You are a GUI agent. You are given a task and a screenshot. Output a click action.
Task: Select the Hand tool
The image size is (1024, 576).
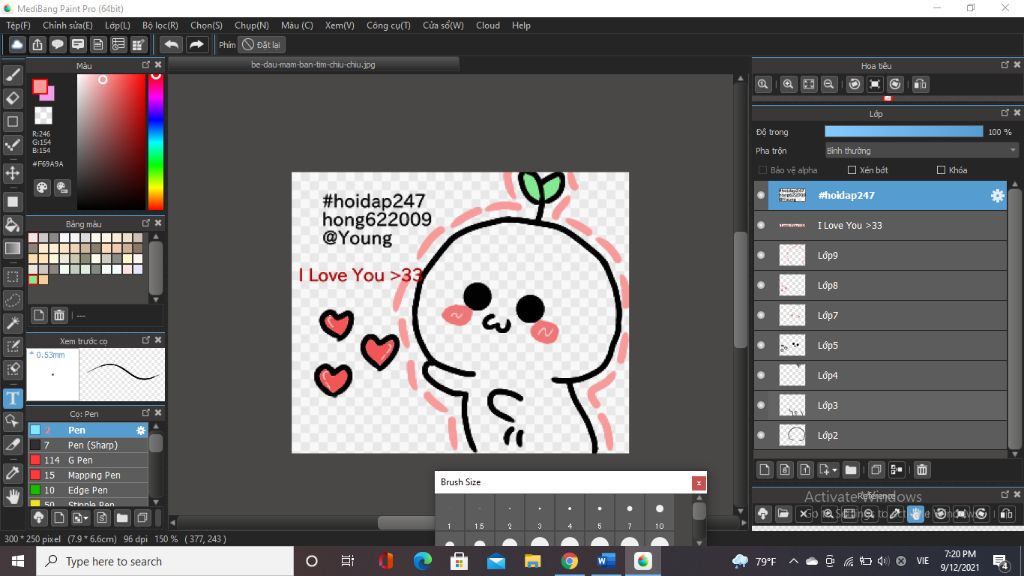12,497
